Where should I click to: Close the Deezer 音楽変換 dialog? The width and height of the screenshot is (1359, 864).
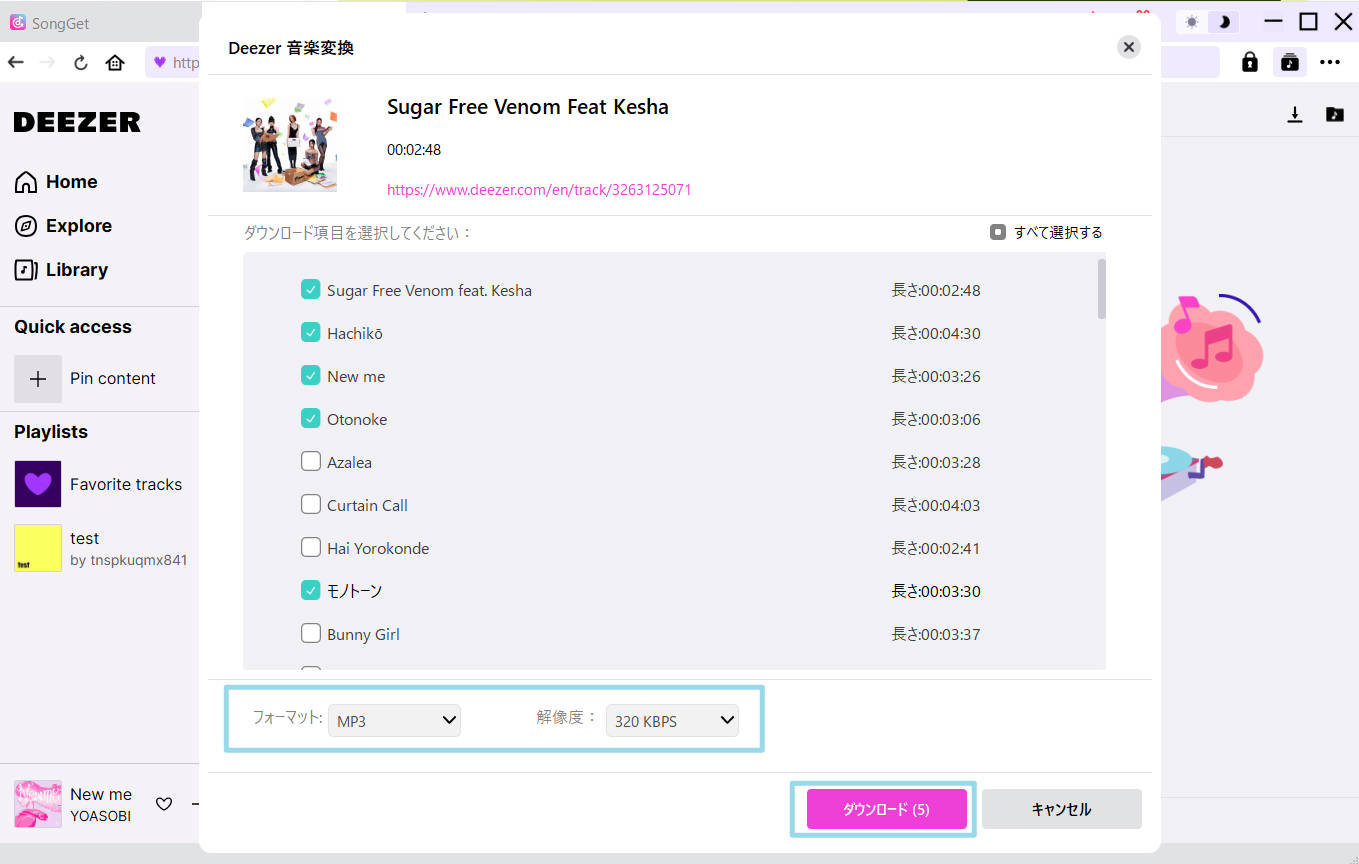[x=1129, y=47]
